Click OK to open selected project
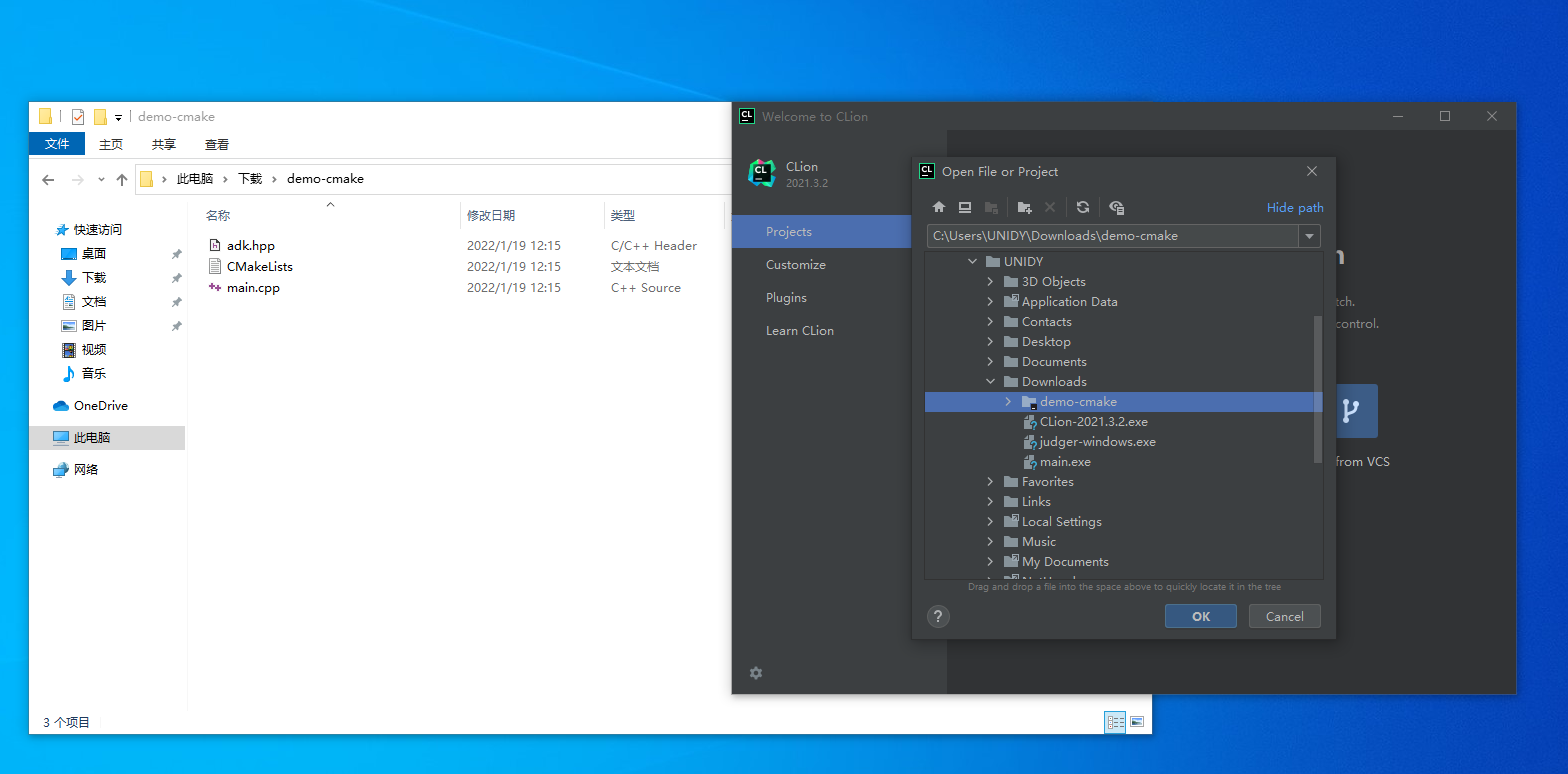 (x=1201, y=616)
